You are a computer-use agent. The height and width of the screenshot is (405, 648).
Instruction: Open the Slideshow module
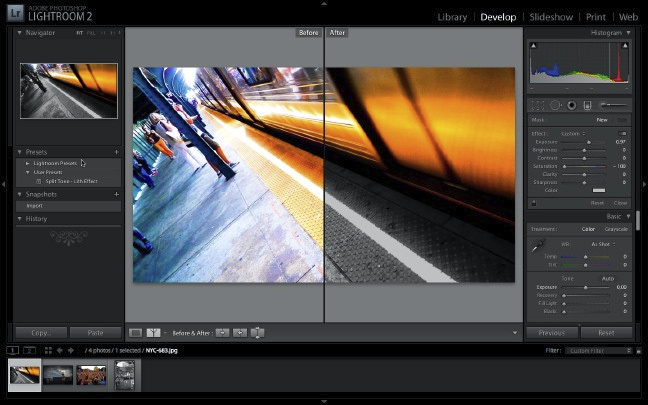tap(551, 17)
